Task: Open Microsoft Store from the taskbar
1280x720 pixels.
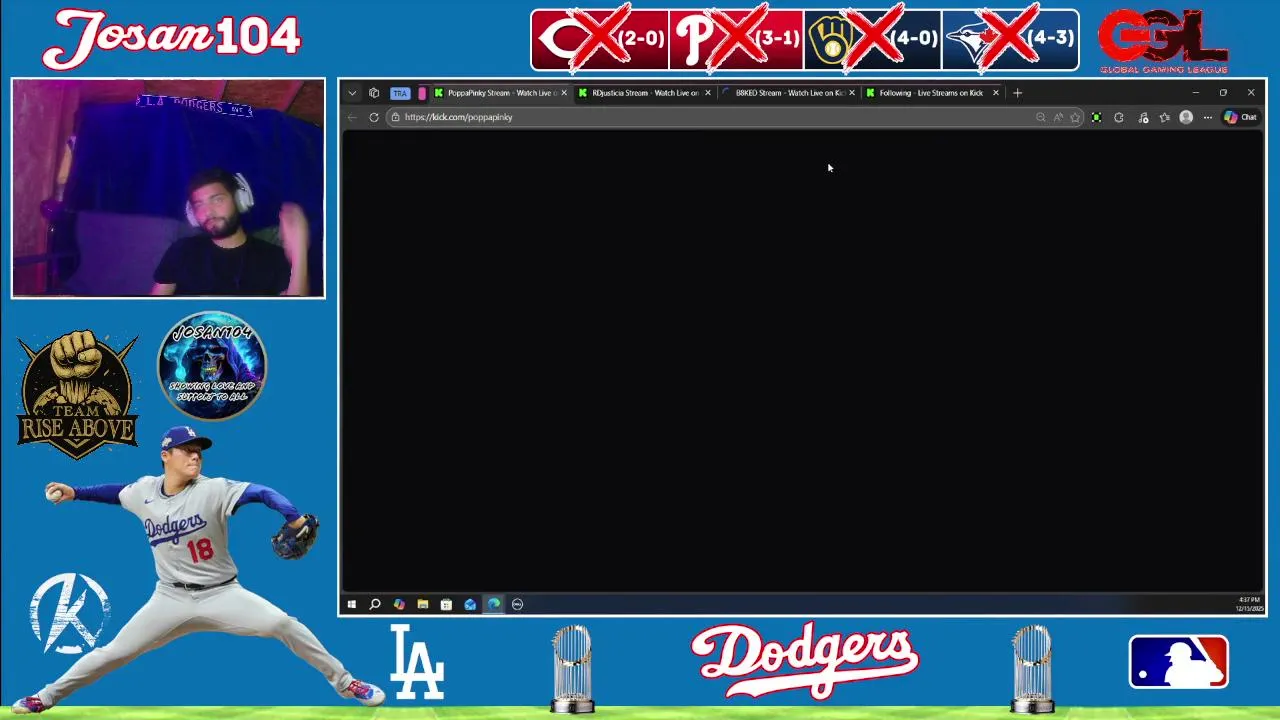Action: coord(446,604)
